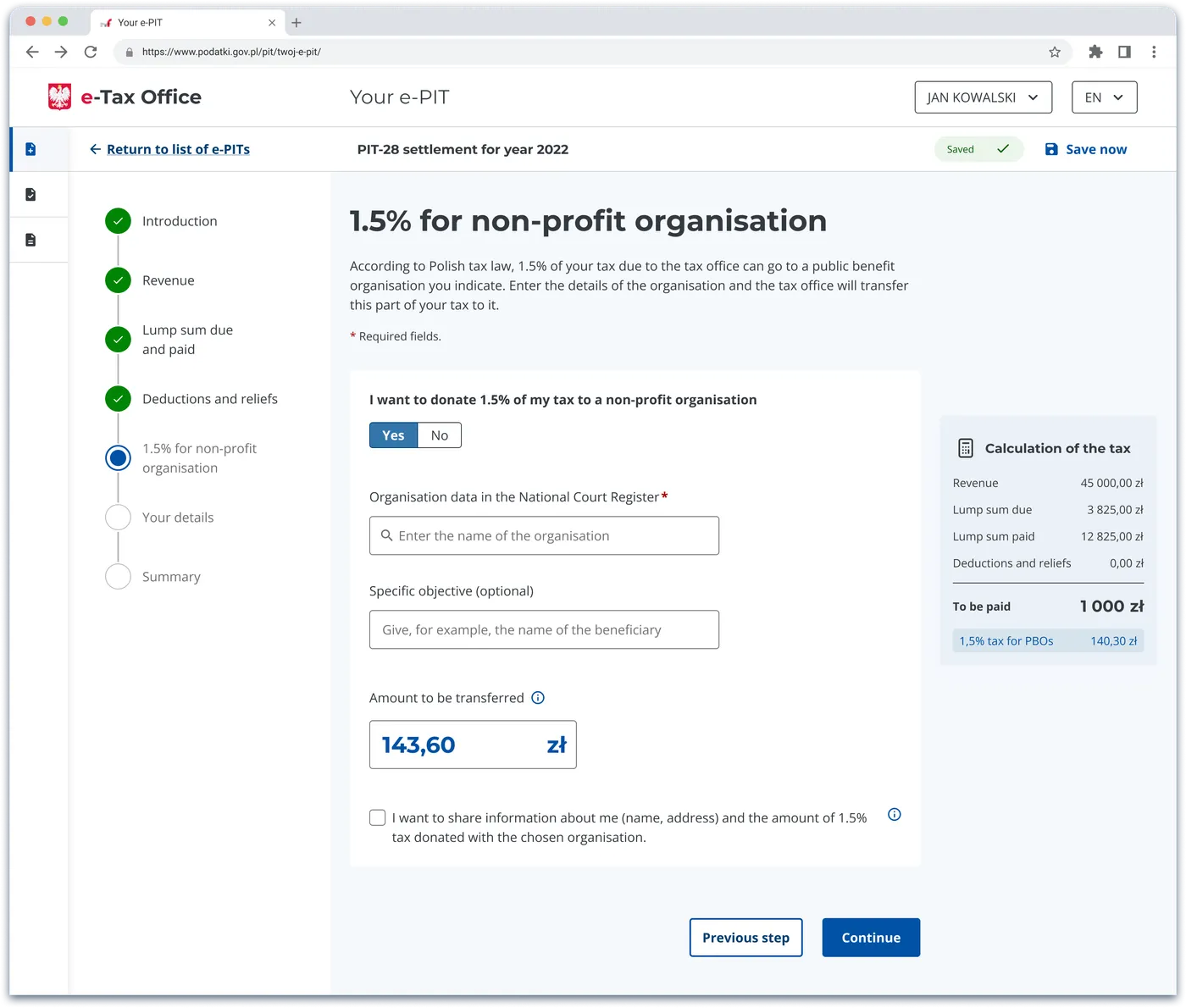The height and width of the screenshot is (1008, 1186).
Task: Click the Saved status checkmark badge
Action: 979,149
